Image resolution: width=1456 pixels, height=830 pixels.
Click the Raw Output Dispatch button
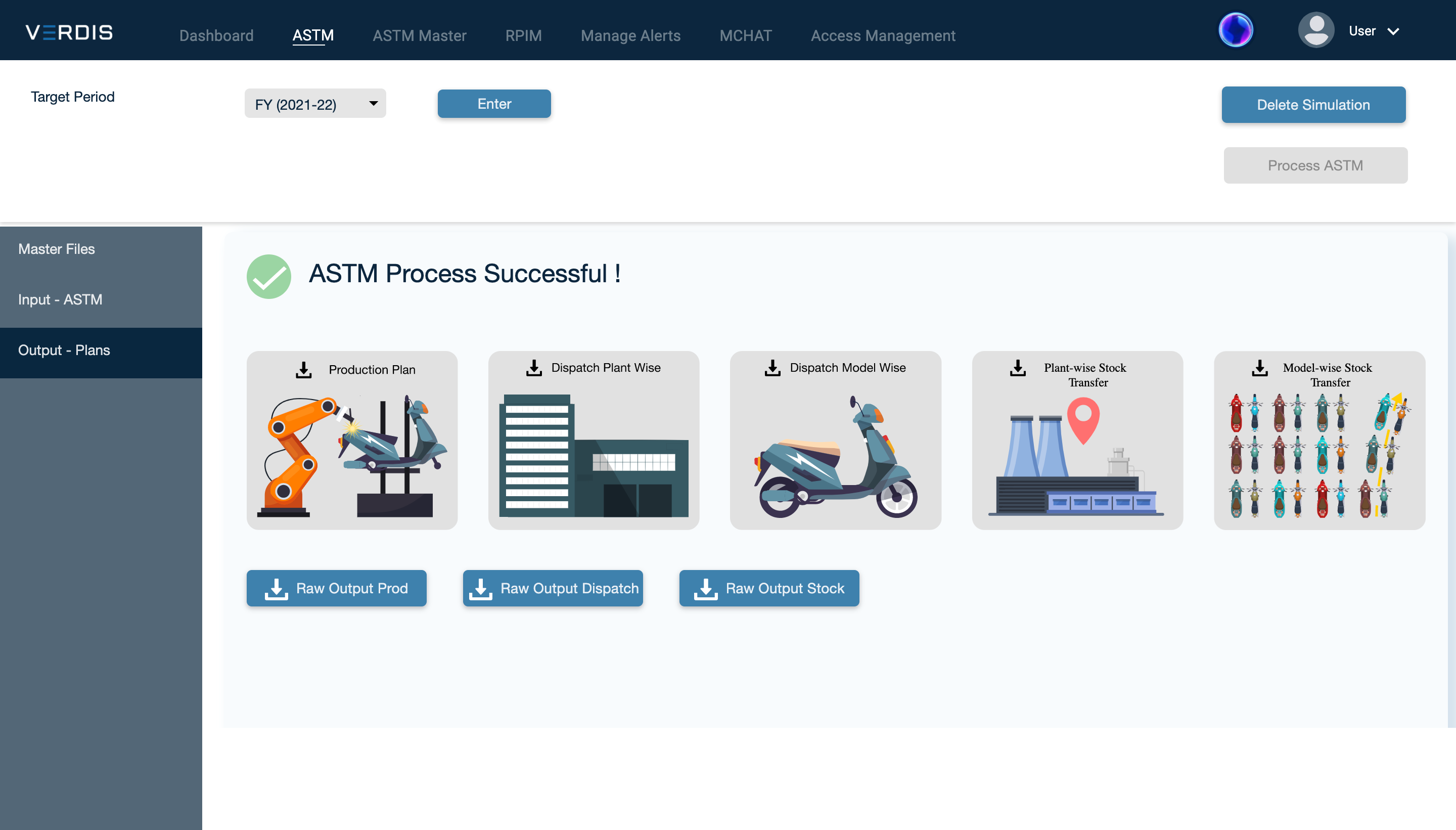click(553, 588)
